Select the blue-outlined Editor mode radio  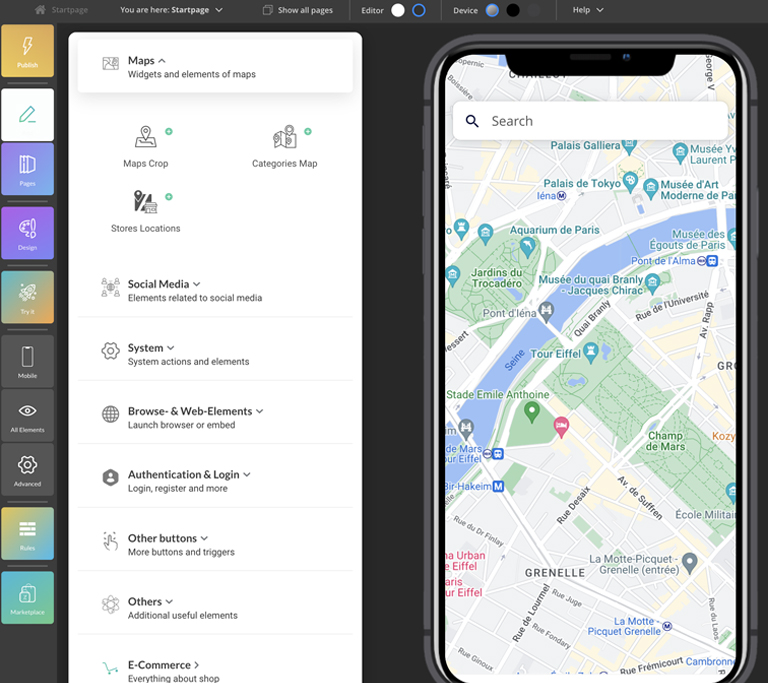(419, 10)
